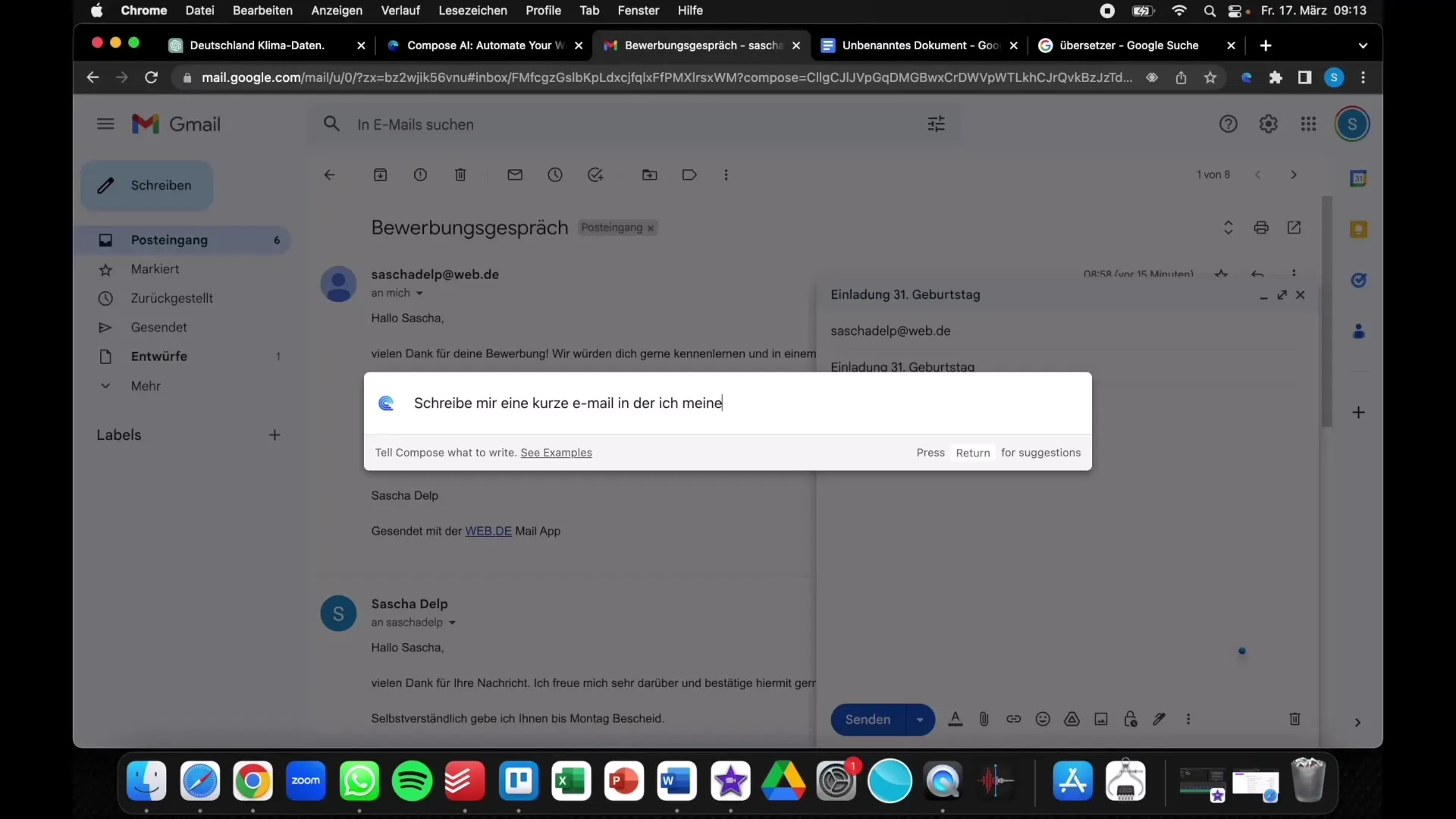
Task: Click the Posteingang label toggle in header
Action: click(x=616, y=227)
